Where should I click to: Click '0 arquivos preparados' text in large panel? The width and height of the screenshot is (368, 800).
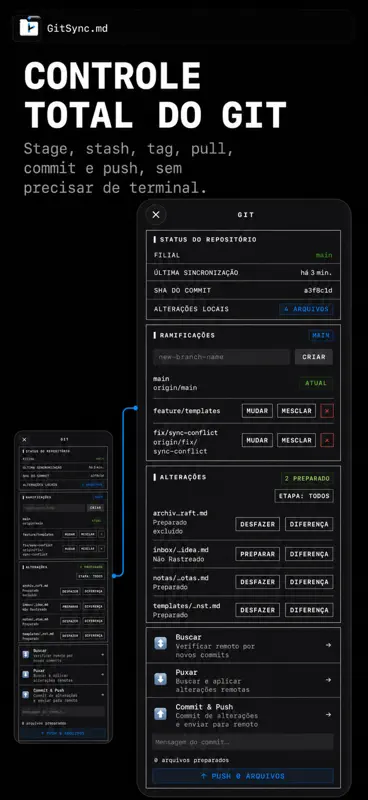pyautogui.click(x=191, y=760)
